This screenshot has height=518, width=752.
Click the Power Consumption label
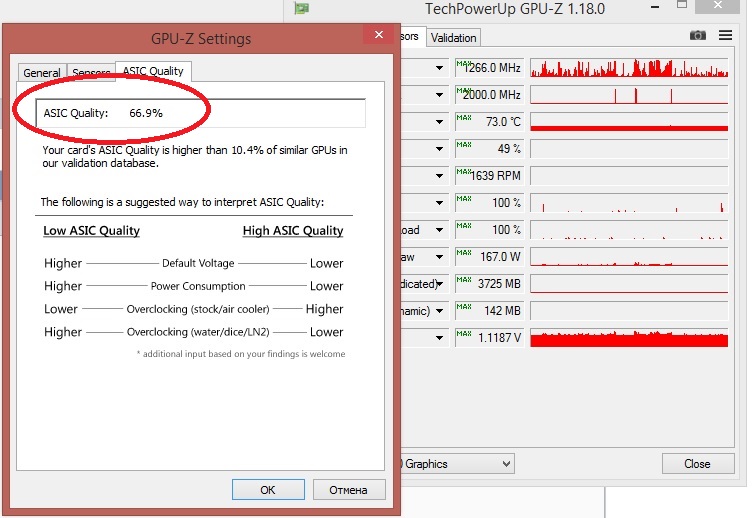(x=198, y=286)
